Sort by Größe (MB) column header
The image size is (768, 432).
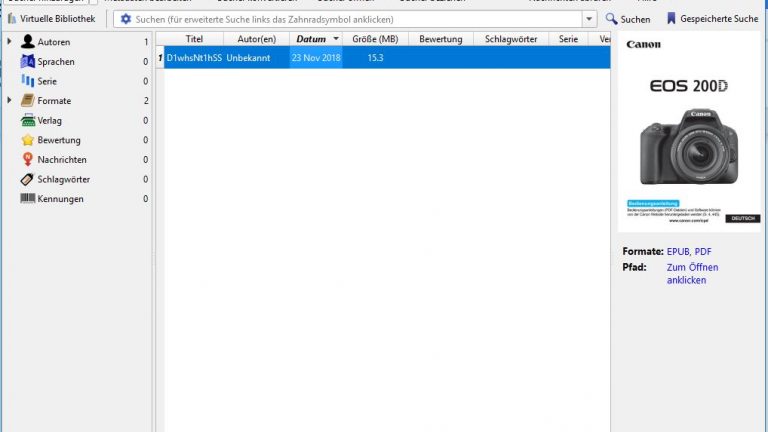point(376,39)
